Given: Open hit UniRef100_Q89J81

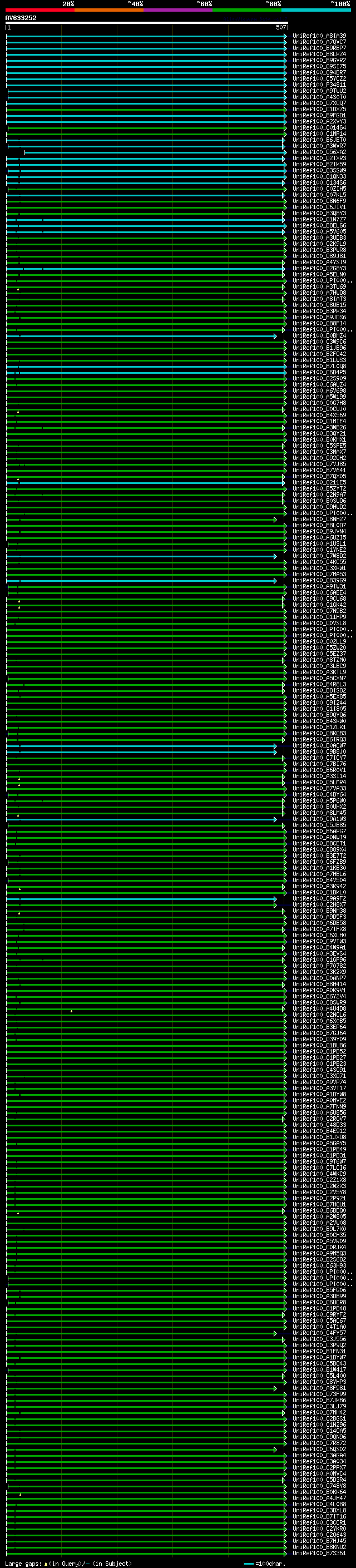Looking at the screenshot, I should [x=319, y=256].
